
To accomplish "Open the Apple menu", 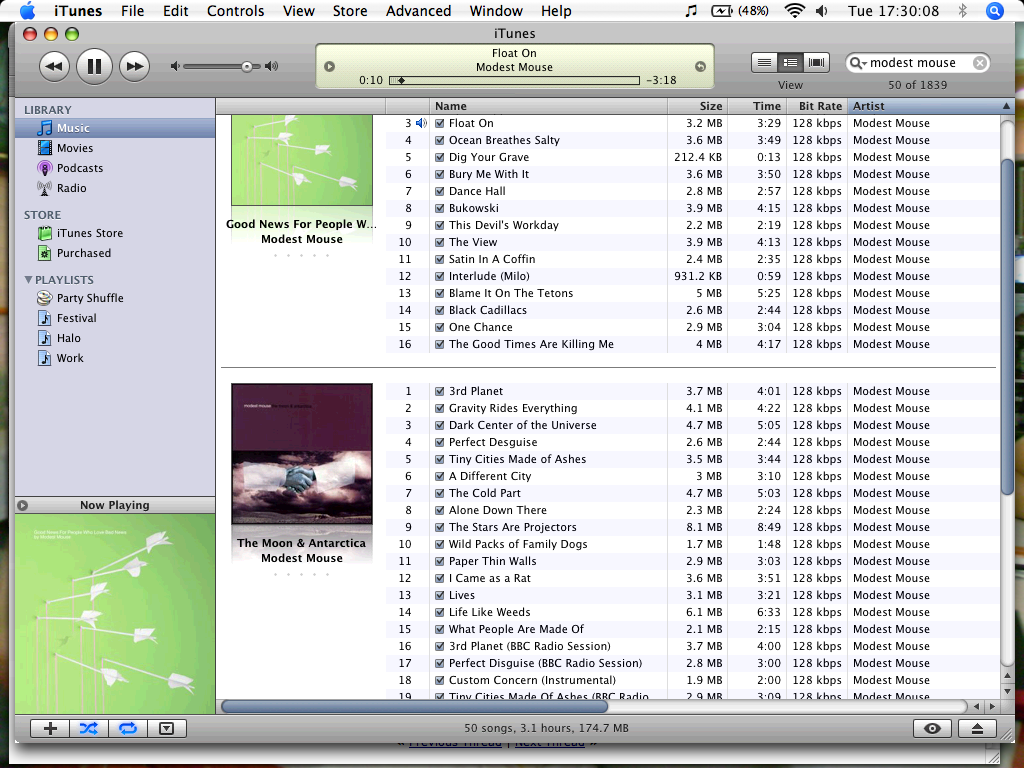I will pyautogui.click(x=28, y=10).
